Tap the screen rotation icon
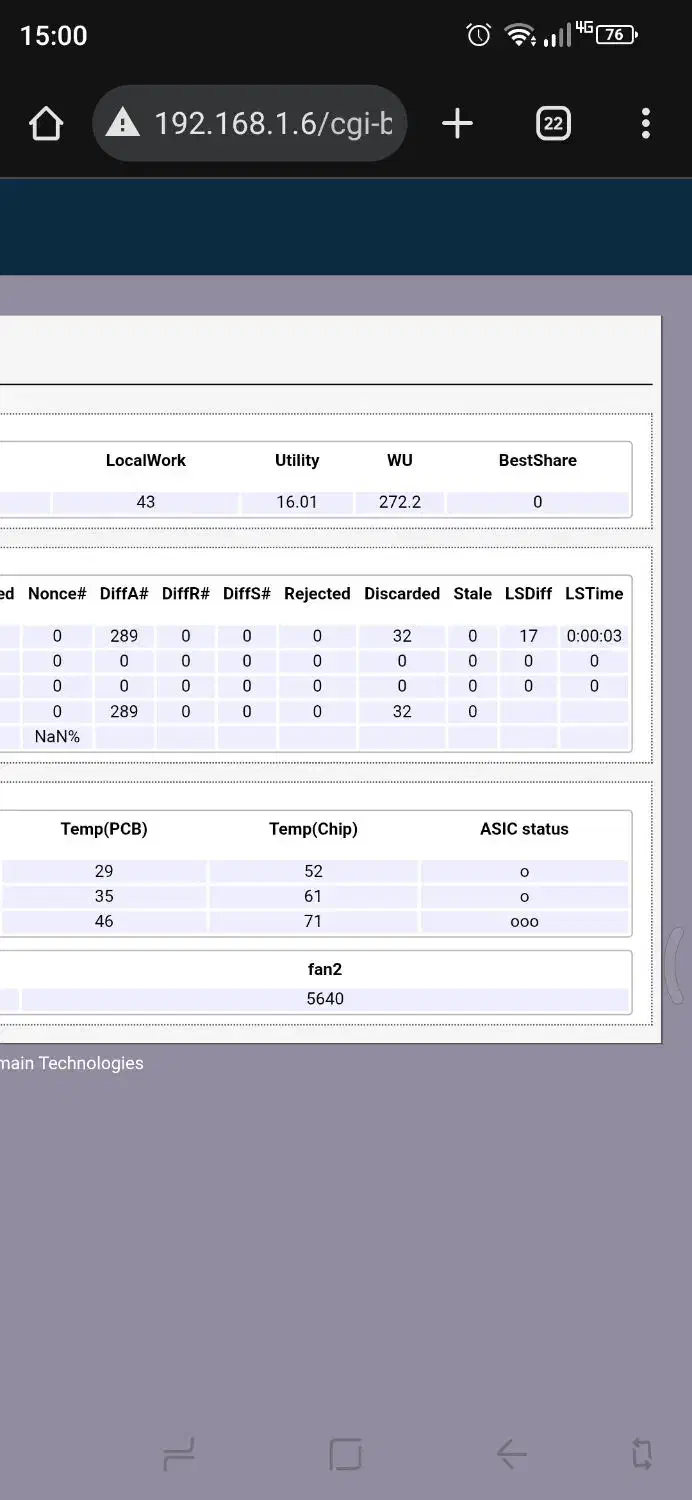This screenshot has height=1500, width=692. coord(642,1454)
